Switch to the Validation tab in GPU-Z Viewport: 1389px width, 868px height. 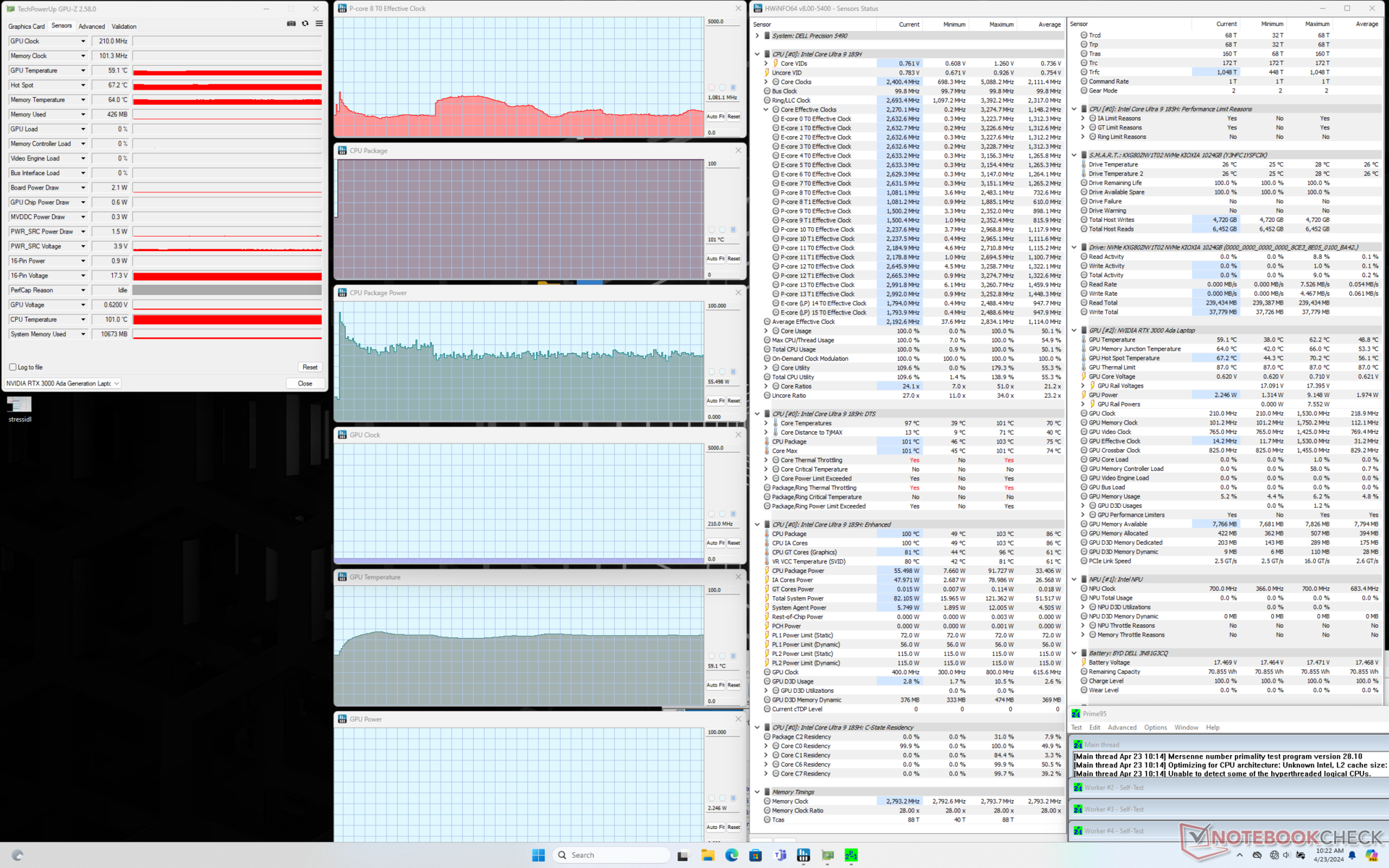124,27
